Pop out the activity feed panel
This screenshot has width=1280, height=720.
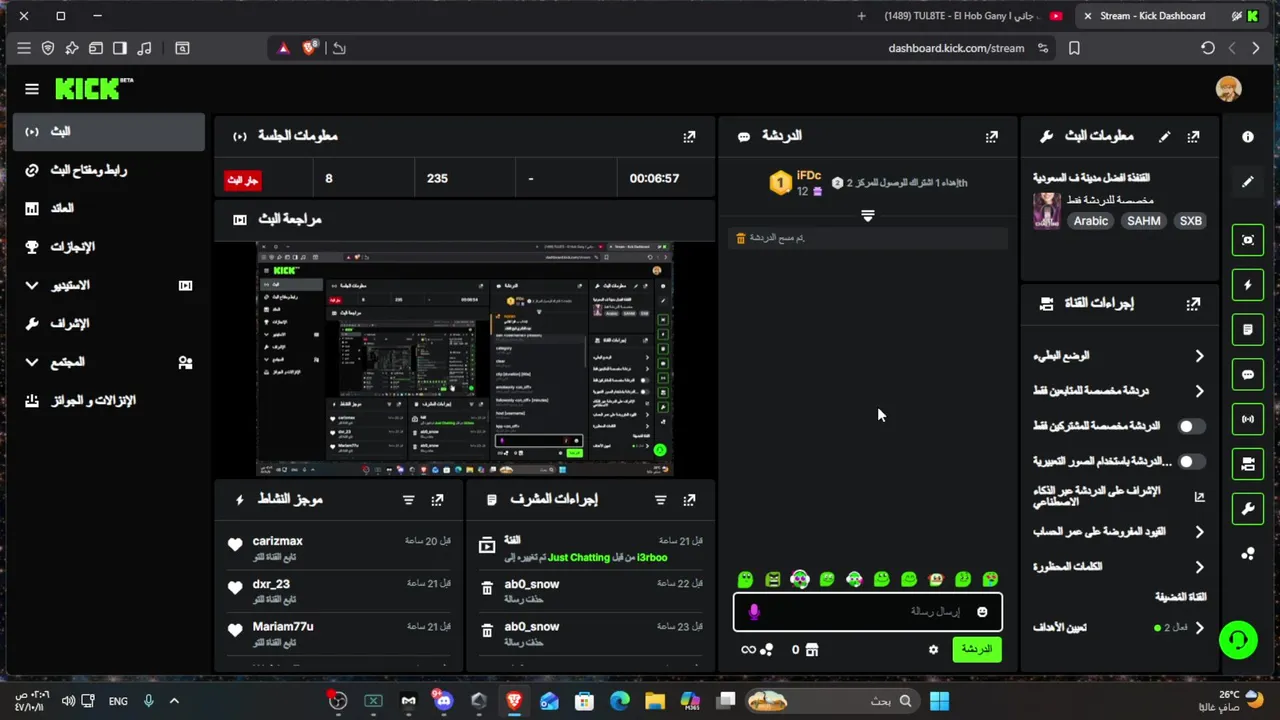click(437, 499)
